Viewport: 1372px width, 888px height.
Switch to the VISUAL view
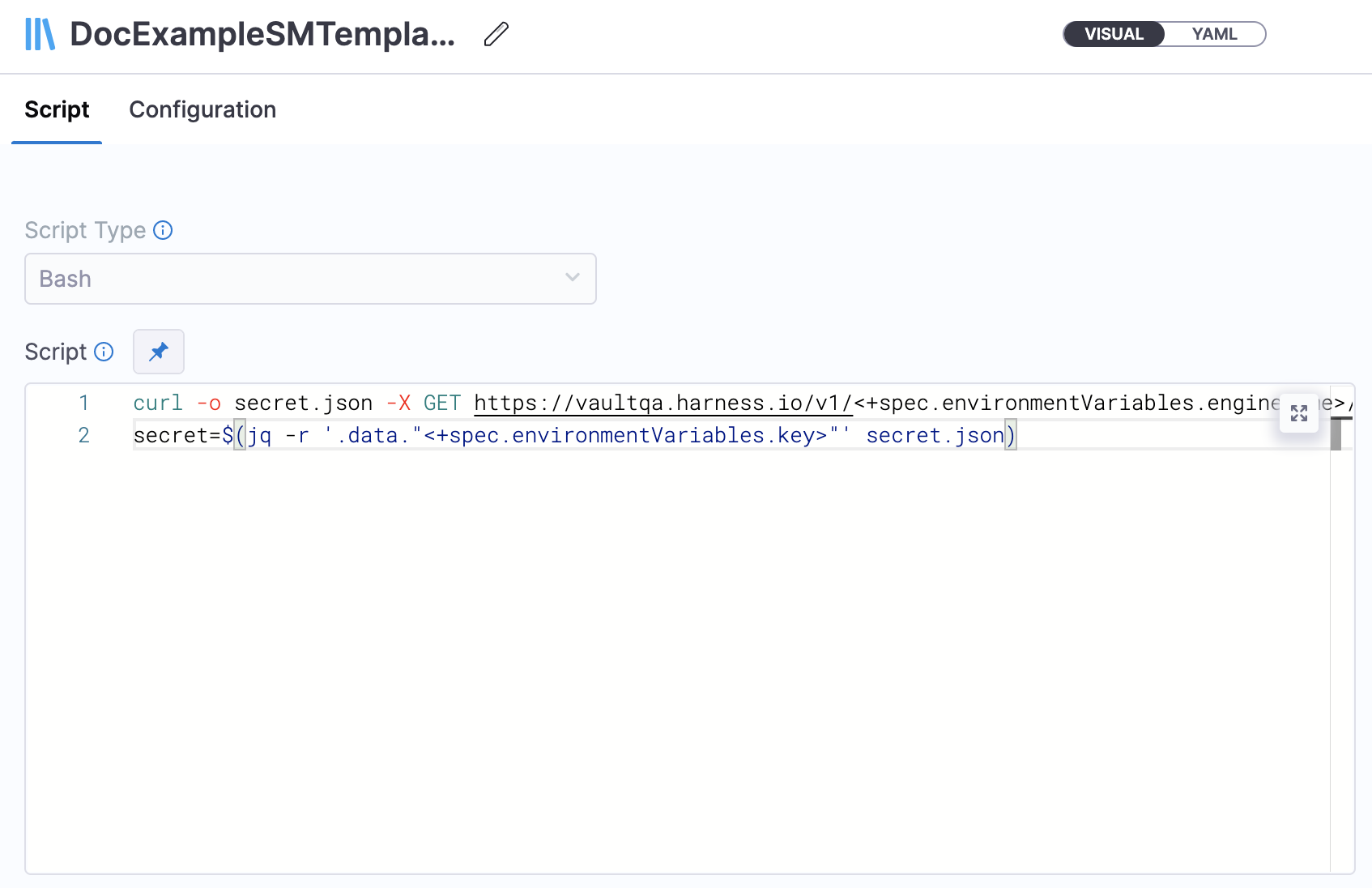[x=1114, y=35]
